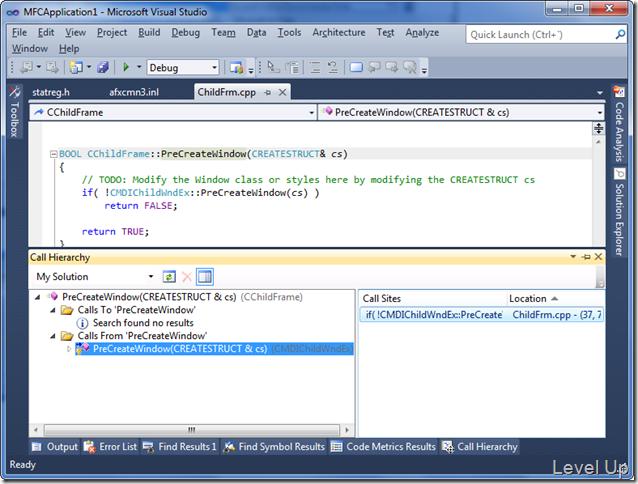Click the New Project toolbar icon
Screen dimensions: 638x484
[76, 67]
